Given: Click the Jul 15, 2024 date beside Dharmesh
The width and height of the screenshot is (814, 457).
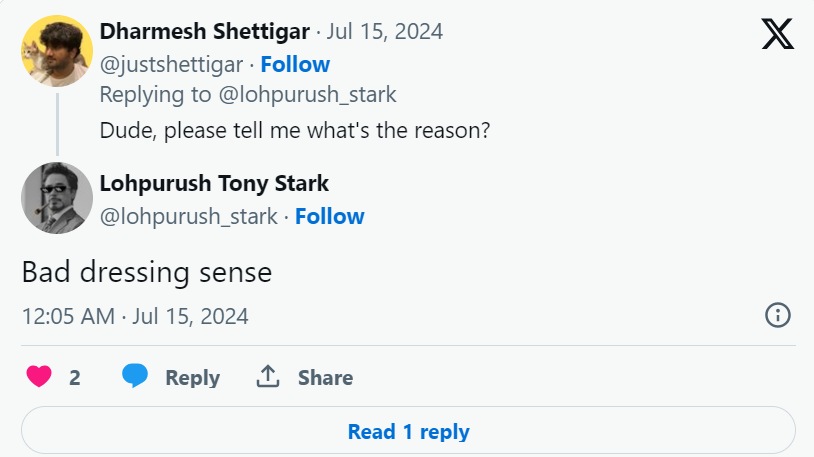Looking at the screenshot, I should (x=385, y=31).
